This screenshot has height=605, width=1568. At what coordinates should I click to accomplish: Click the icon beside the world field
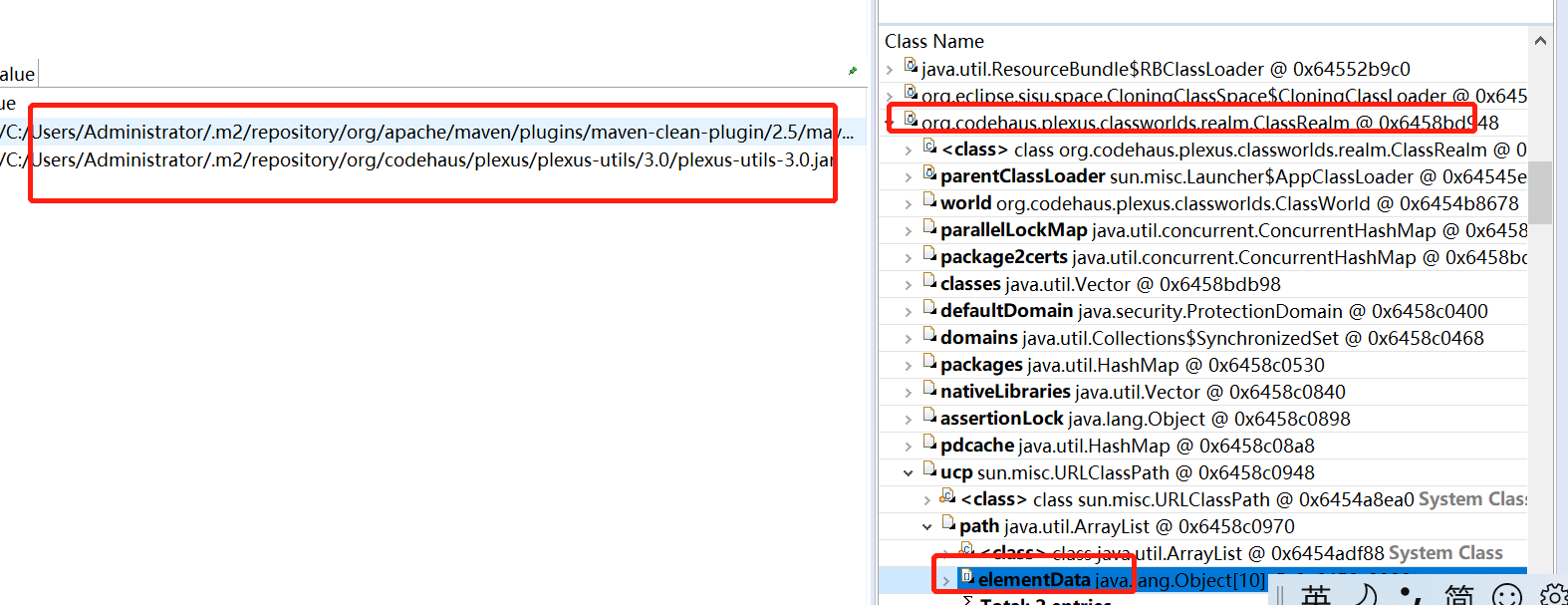tap(929, 200)
